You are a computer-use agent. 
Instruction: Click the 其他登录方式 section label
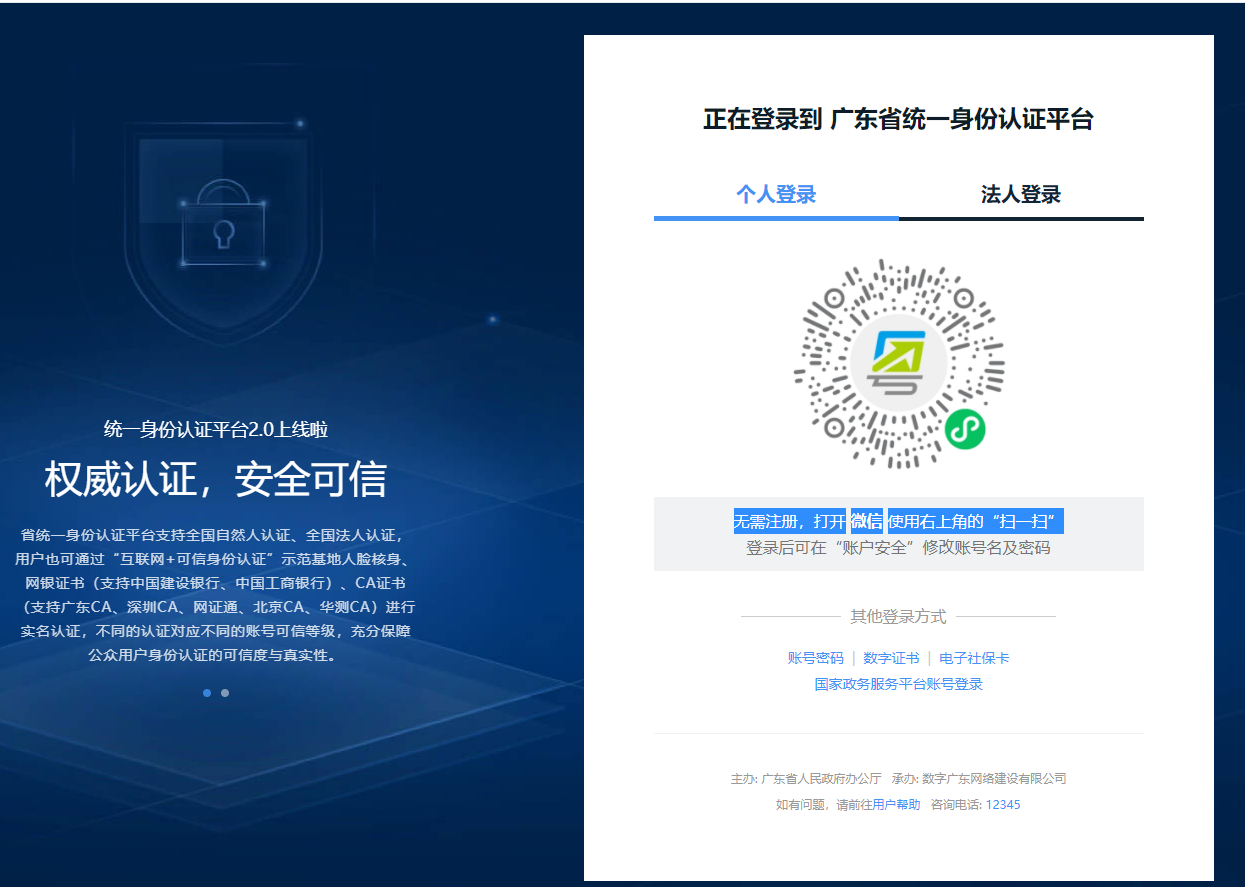(x=898, y=617)
